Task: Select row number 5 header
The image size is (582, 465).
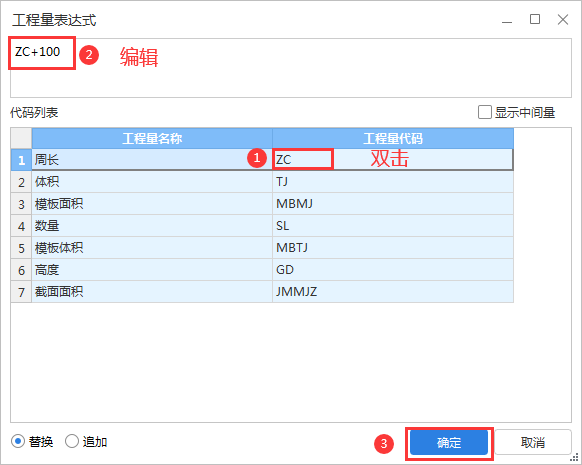Action: pos(21,248)
